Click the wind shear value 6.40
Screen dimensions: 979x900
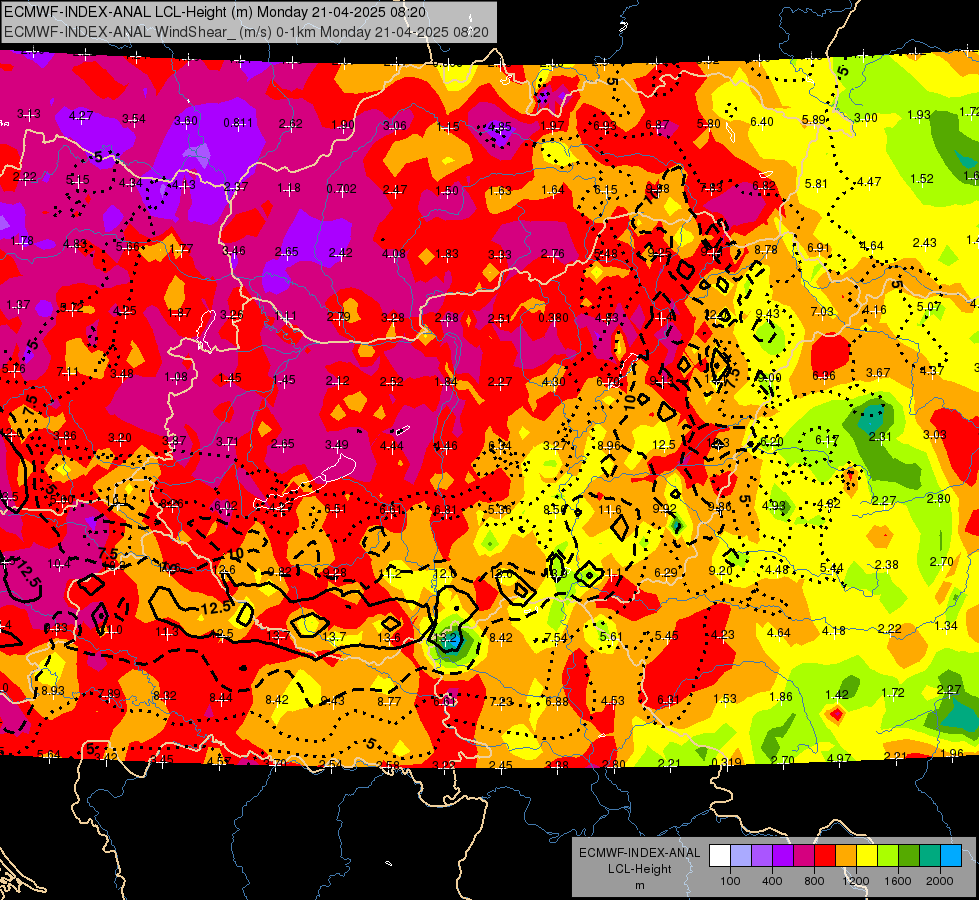pos(762,122)
